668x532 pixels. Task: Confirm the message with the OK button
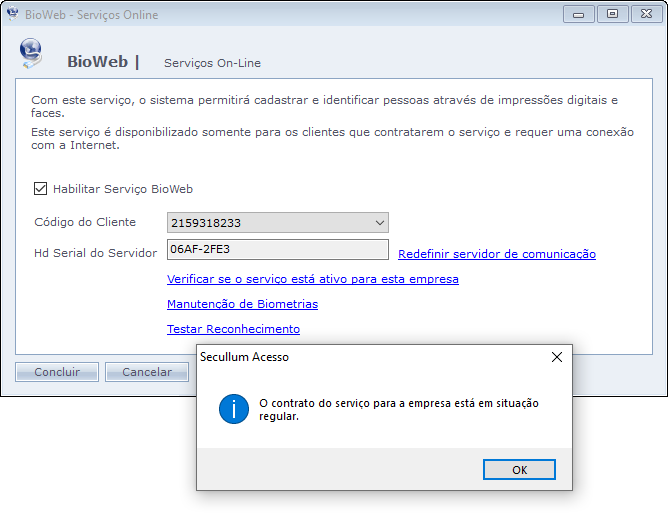coord(518,470)
